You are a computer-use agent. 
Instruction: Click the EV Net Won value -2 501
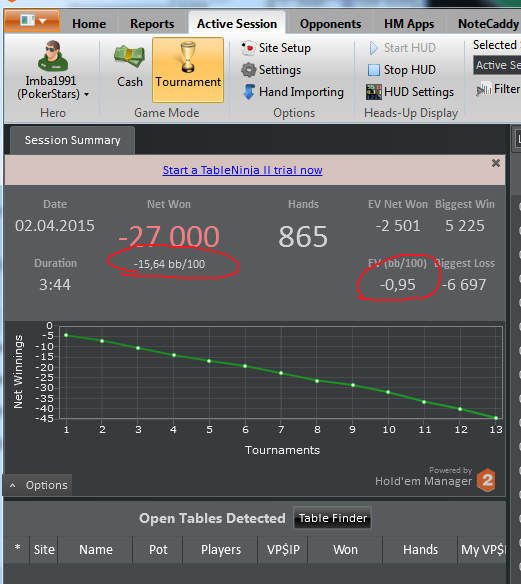pyautogui.click(x=398, y=226)
